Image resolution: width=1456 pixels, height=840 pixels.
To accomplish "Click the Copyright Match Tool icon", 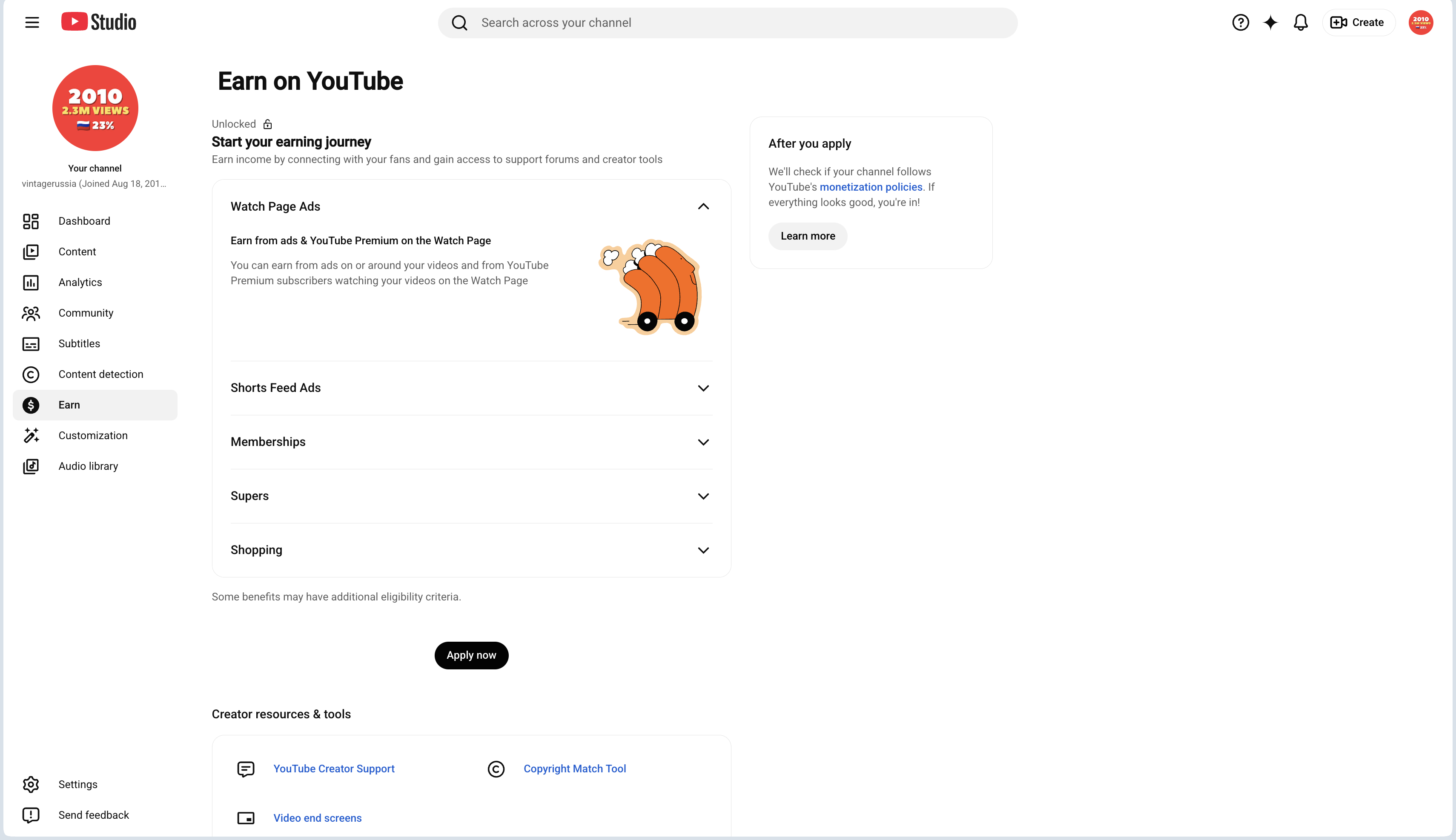I will point(496,769).
